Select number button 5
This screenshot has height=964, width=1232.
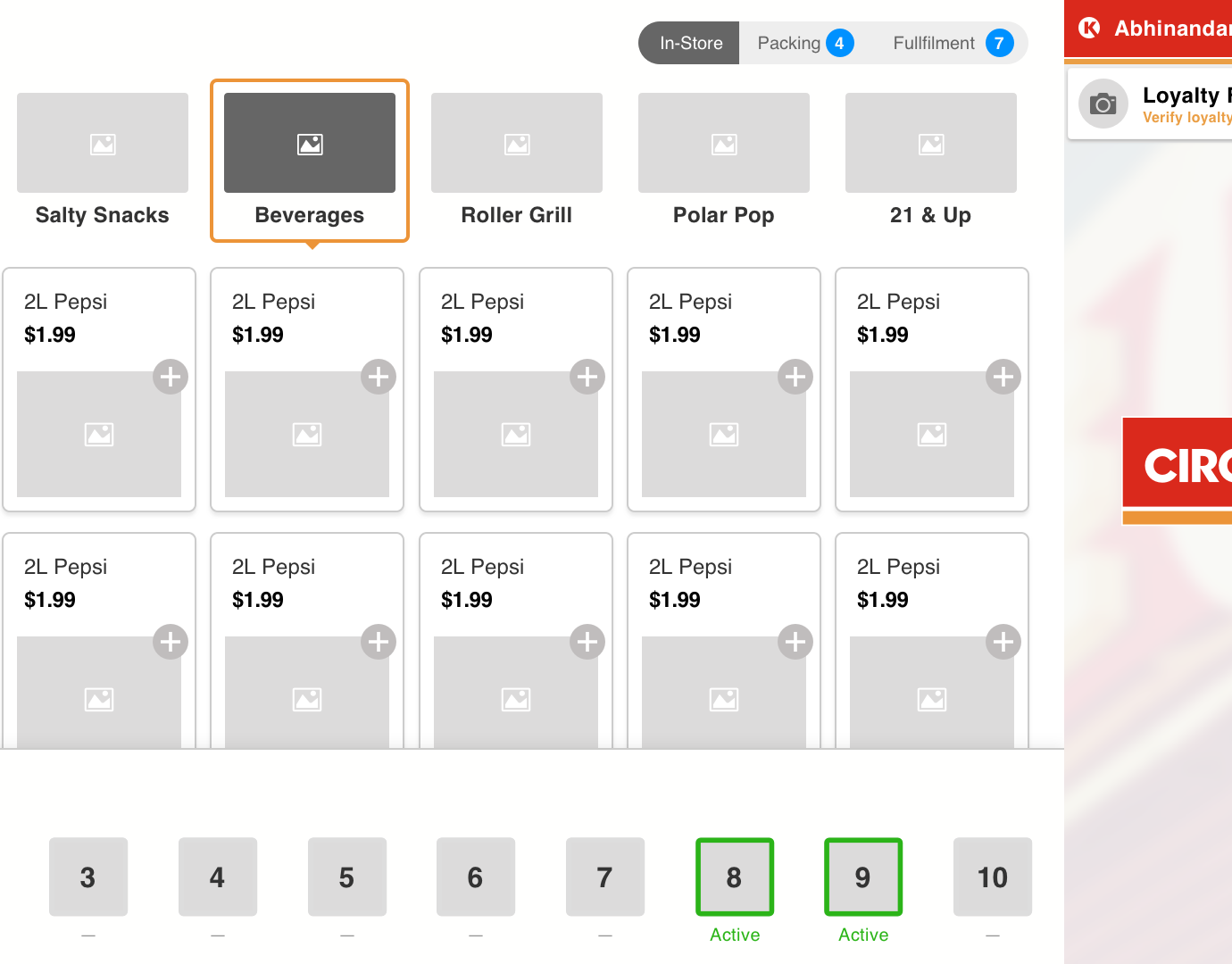(347, 877)
